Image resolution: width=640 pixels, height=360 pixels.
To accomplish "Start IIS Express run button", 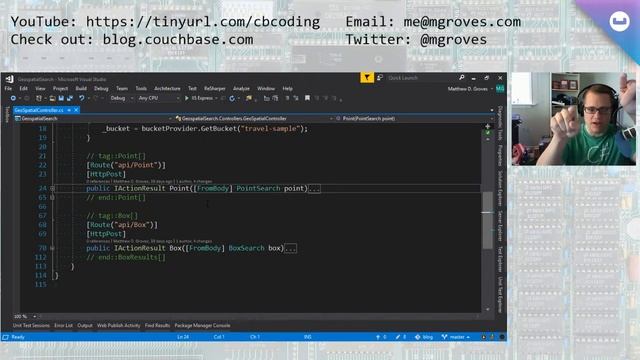I will point(199,98).
